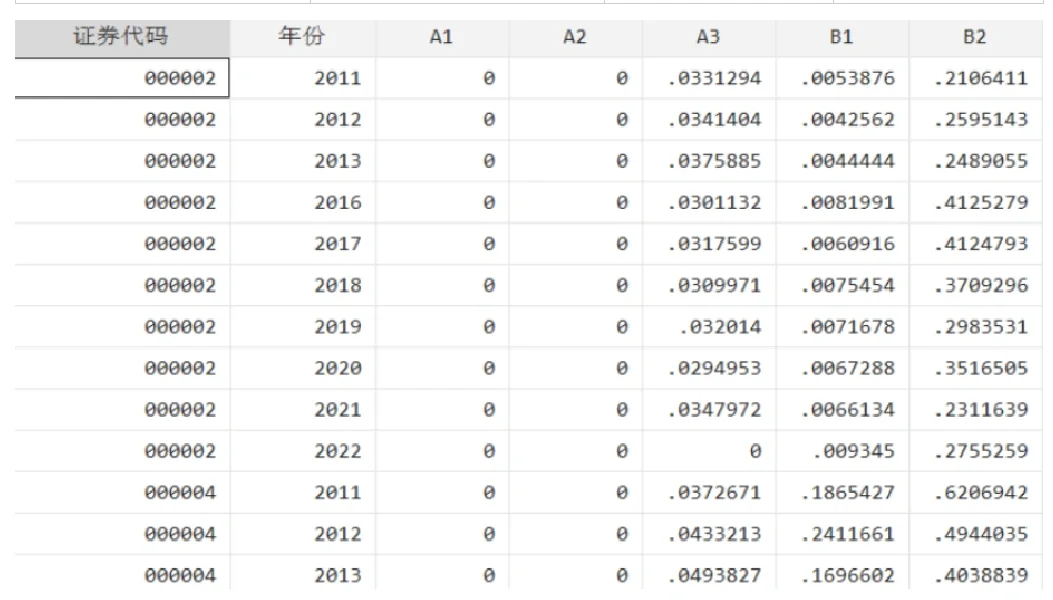Viewport: 1053px width, 600px height.
Task: Click the A1 cell in the 000002 2016 row
Action: click(441, 202)
